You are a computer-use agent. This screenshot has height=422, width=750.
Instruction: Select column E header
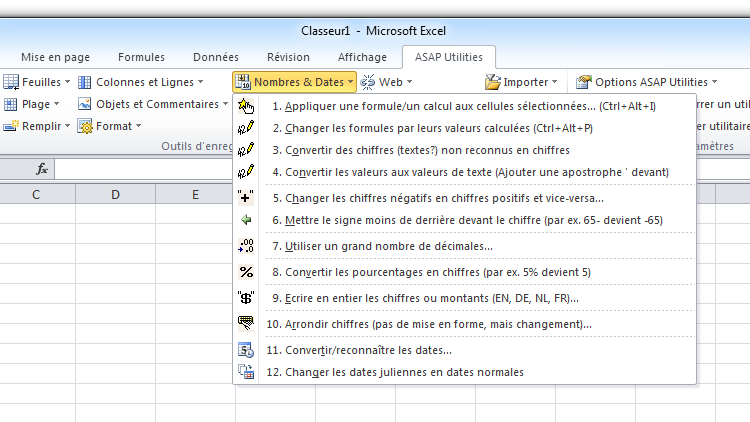click(x=195, y=195)
